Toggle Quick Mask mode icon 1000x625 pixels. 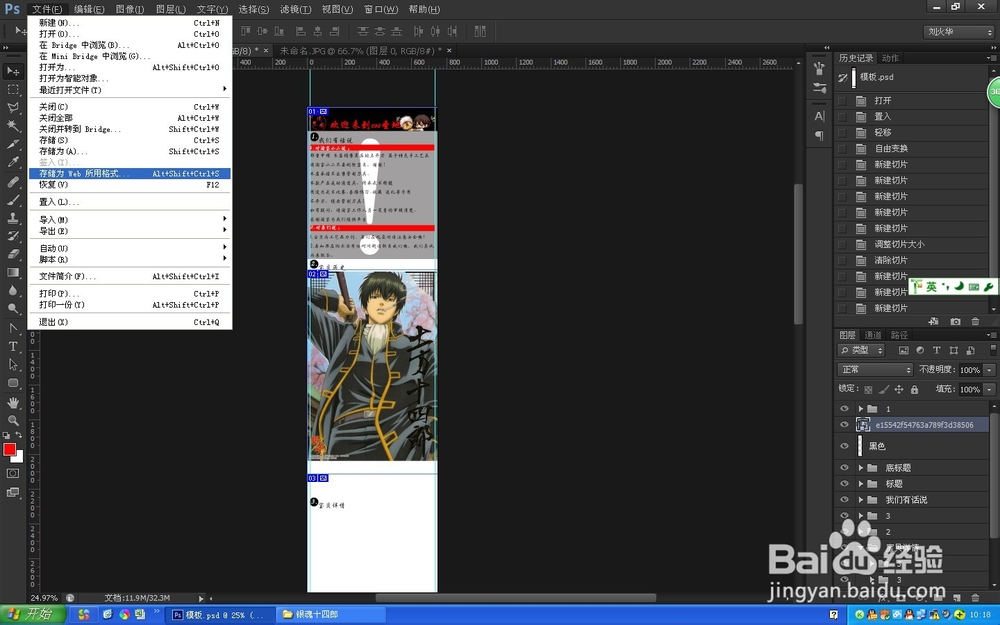coord(13,473)
